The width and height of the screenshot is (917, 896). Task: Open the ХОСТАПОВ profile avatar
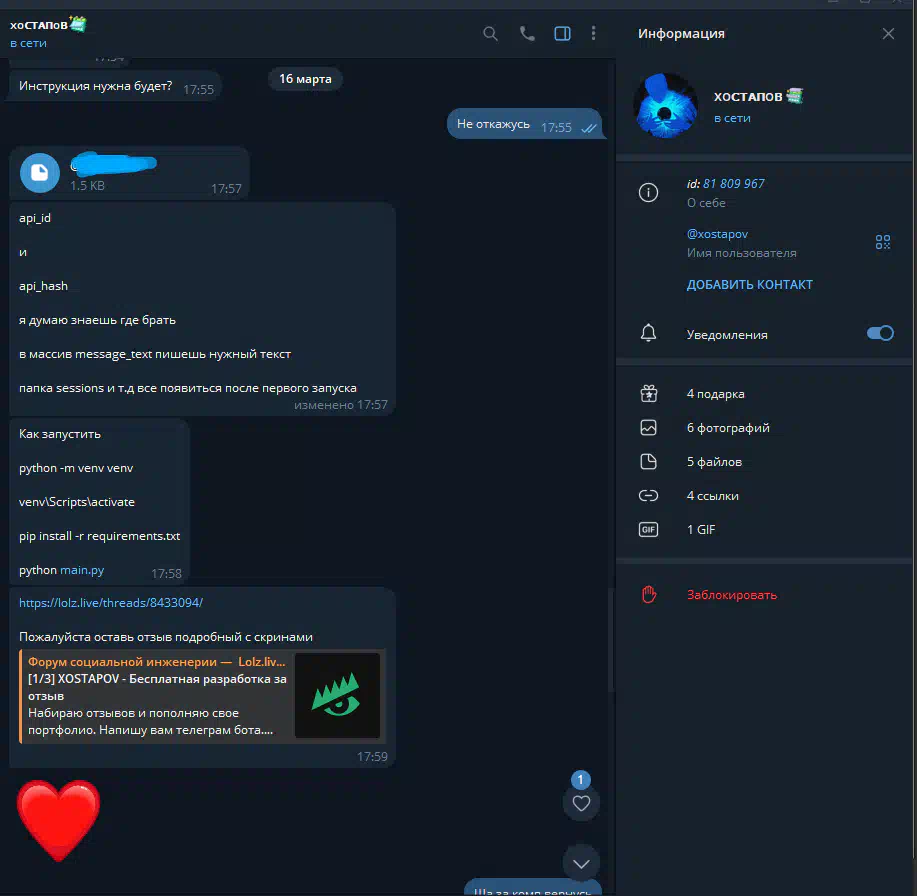coord(665,106)
